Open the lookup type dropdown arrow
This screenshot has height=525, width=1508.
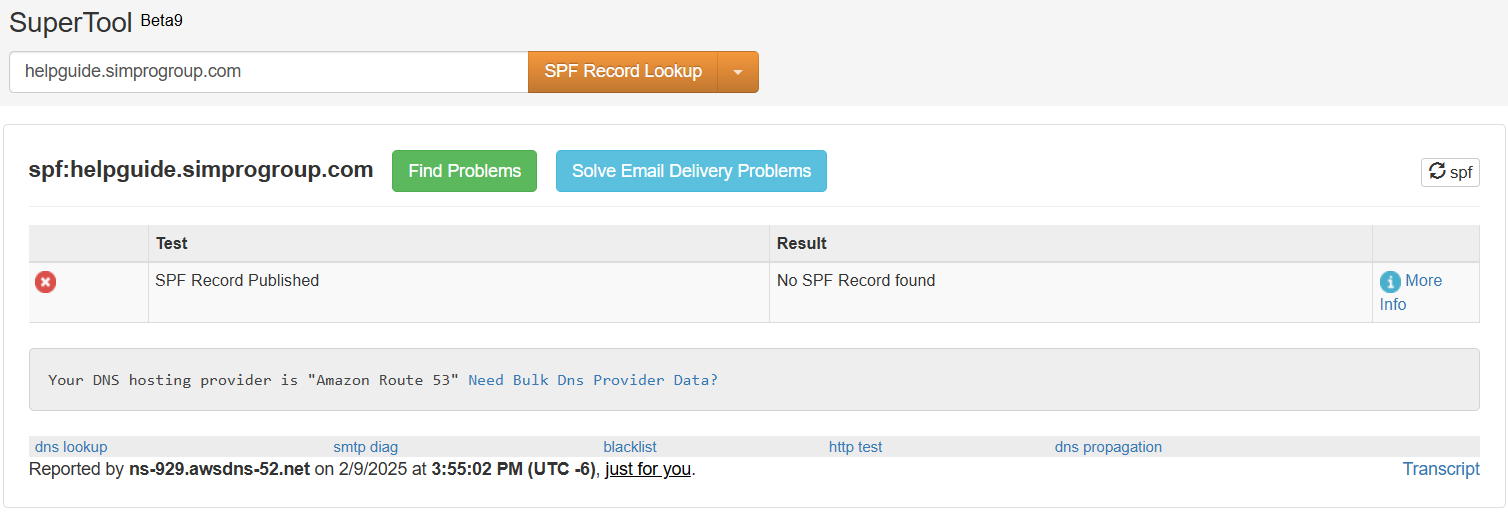(x=738, y=72)
